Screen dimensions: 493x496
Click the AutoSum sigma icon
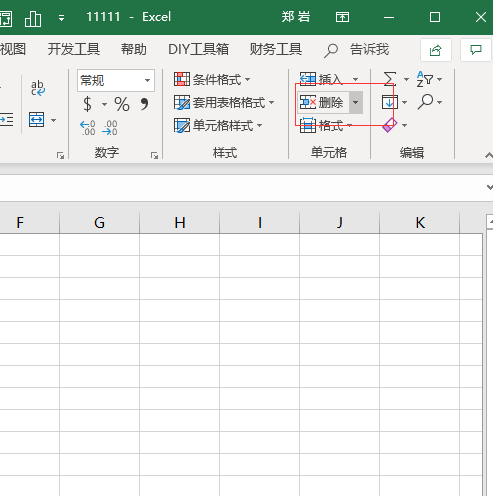[390, 79]
